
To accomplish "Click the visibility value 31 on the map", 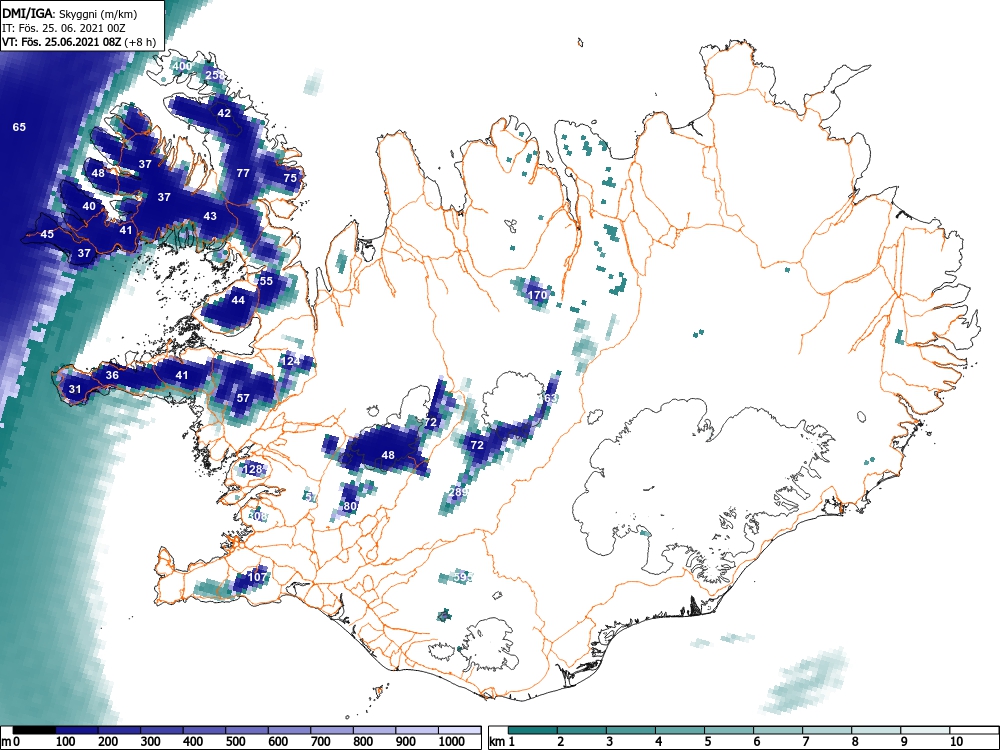I will 75,389.
